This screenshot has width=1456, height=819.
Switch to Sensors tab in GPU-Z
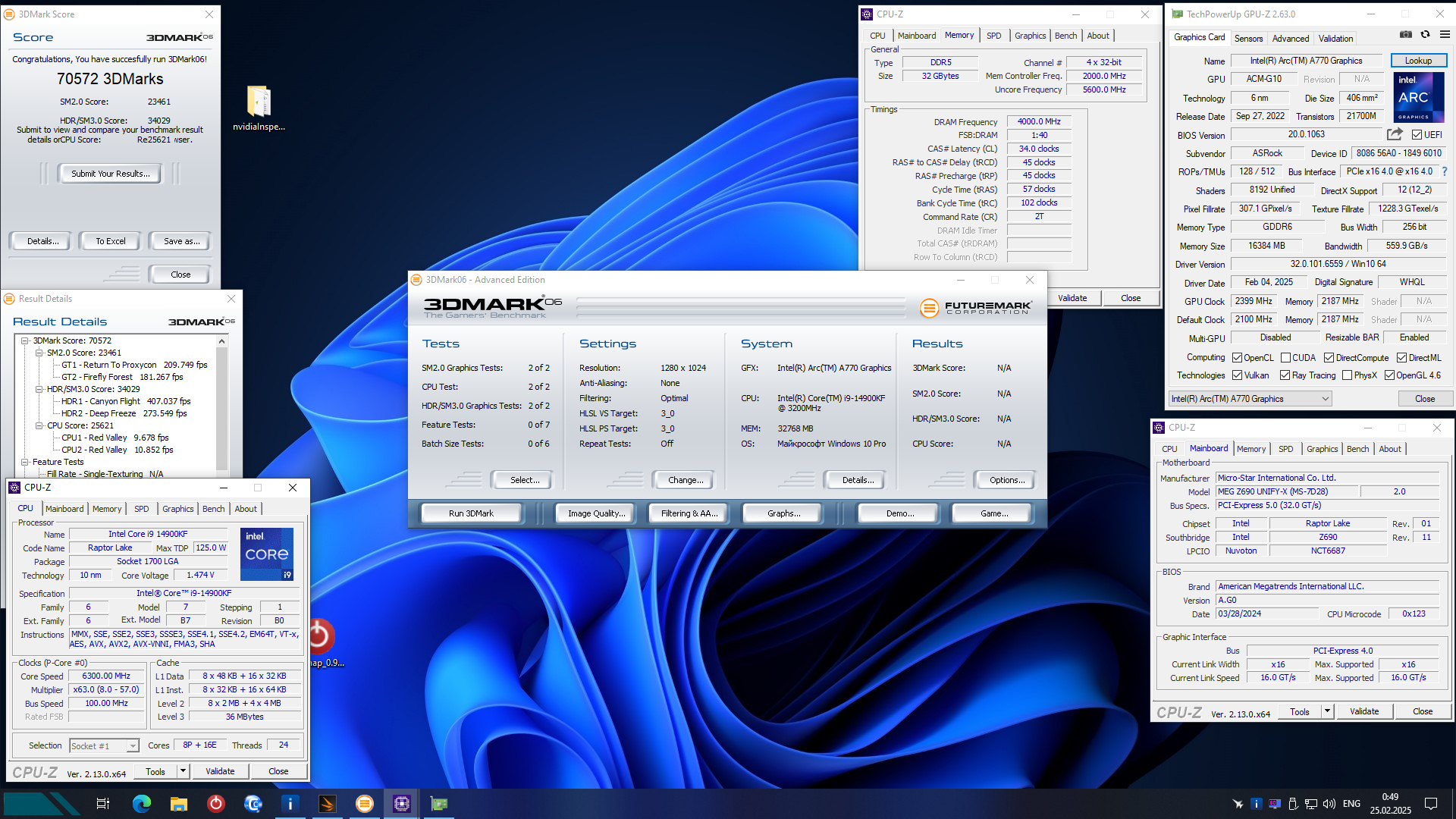coord(1248,39)
